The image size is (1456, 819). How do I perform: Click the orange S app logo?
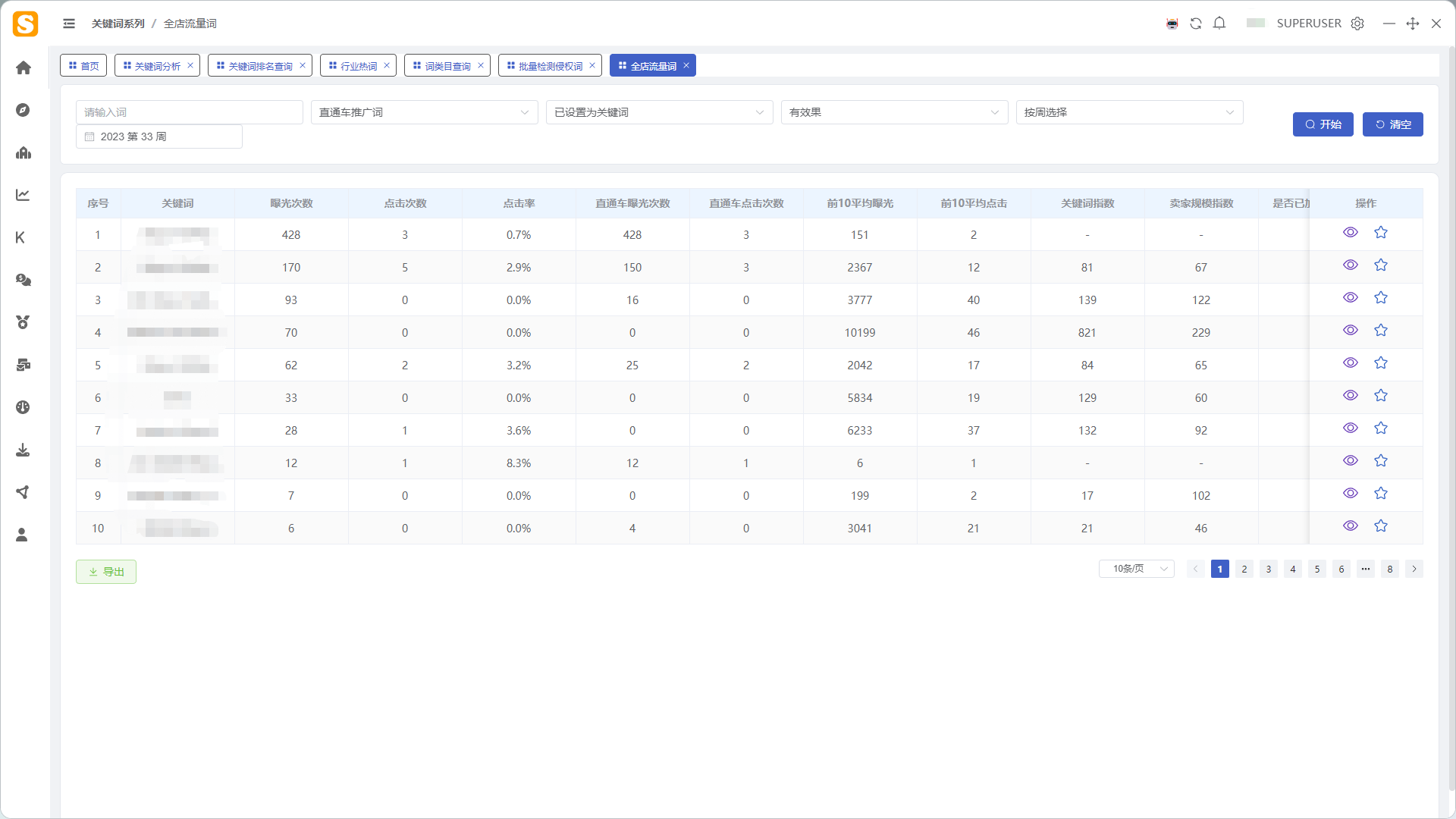click(25, 24)
